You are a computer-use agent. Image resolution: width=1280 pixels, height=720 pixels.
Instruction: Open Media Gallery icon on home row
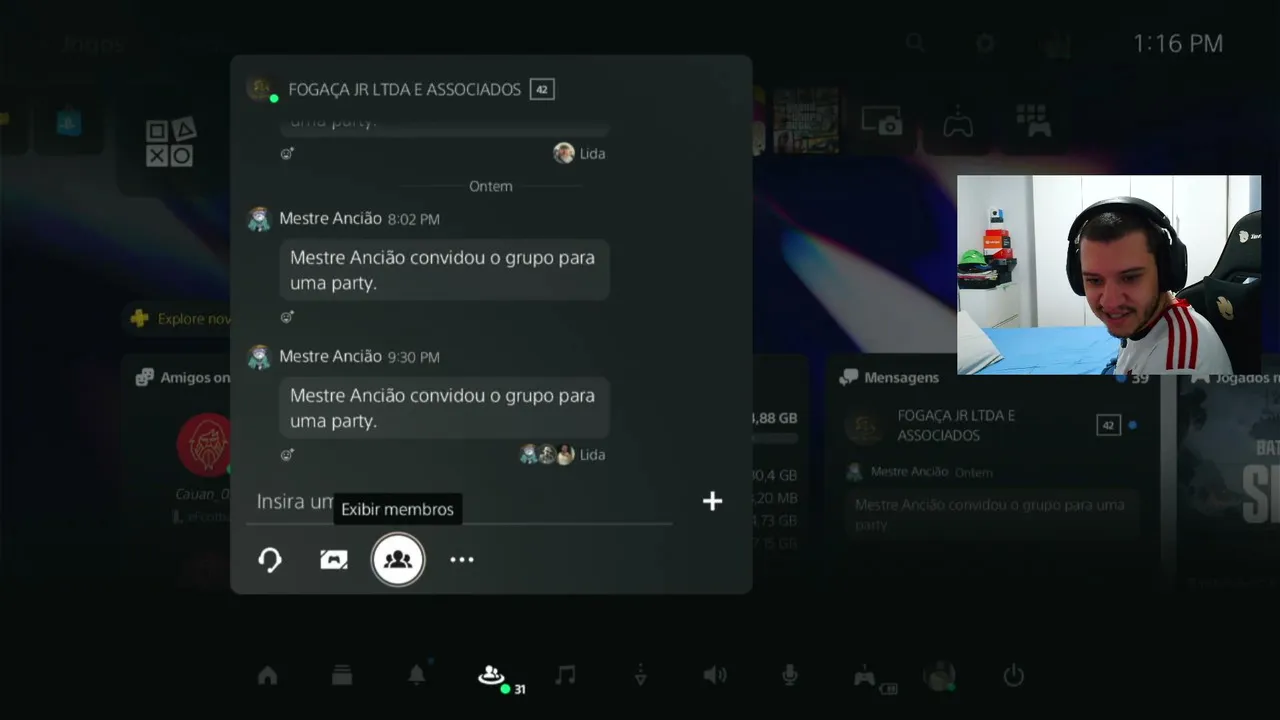883,122
